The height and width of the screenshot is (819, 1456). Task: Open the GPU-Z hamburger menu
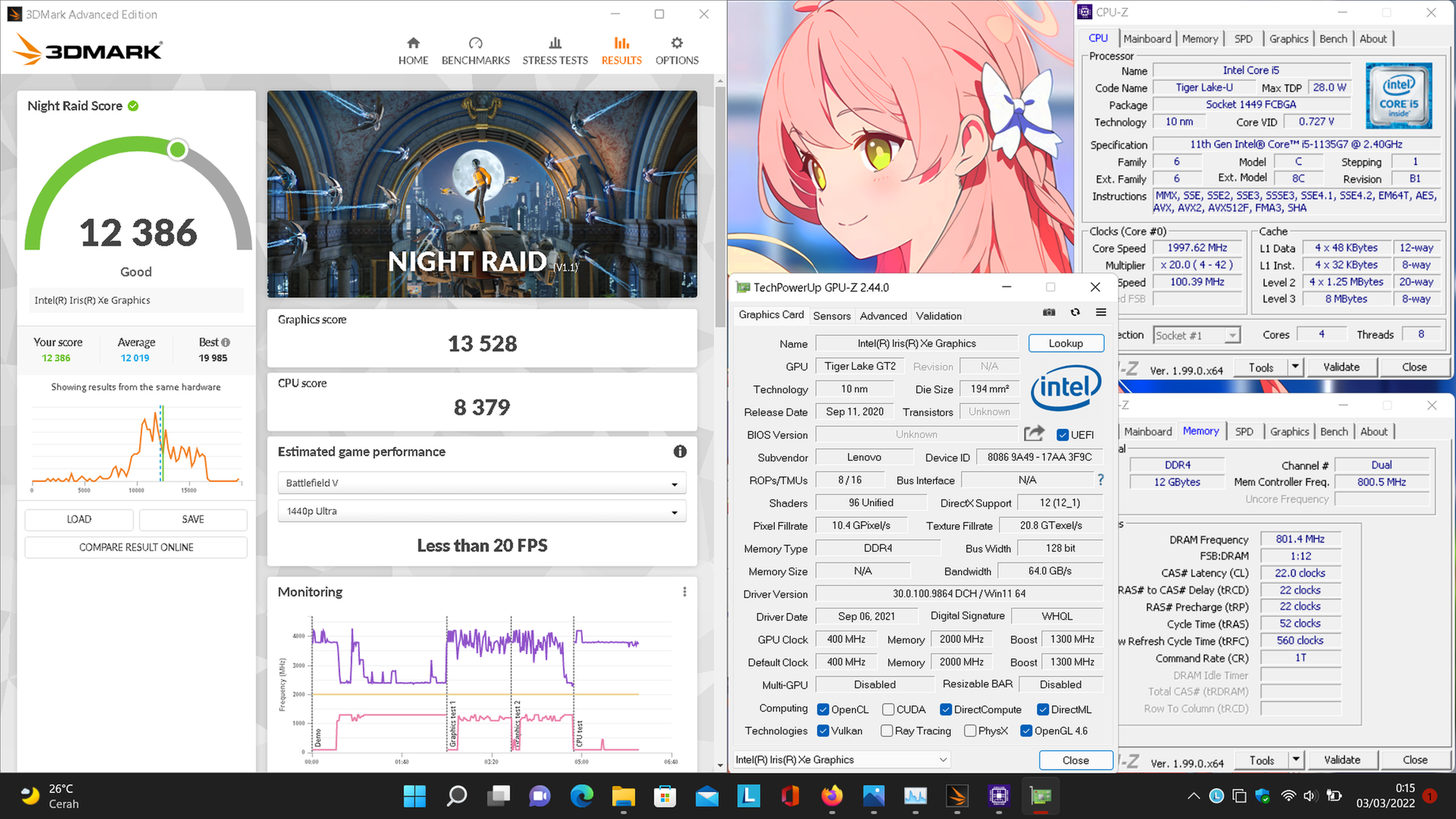(1101, 312)
